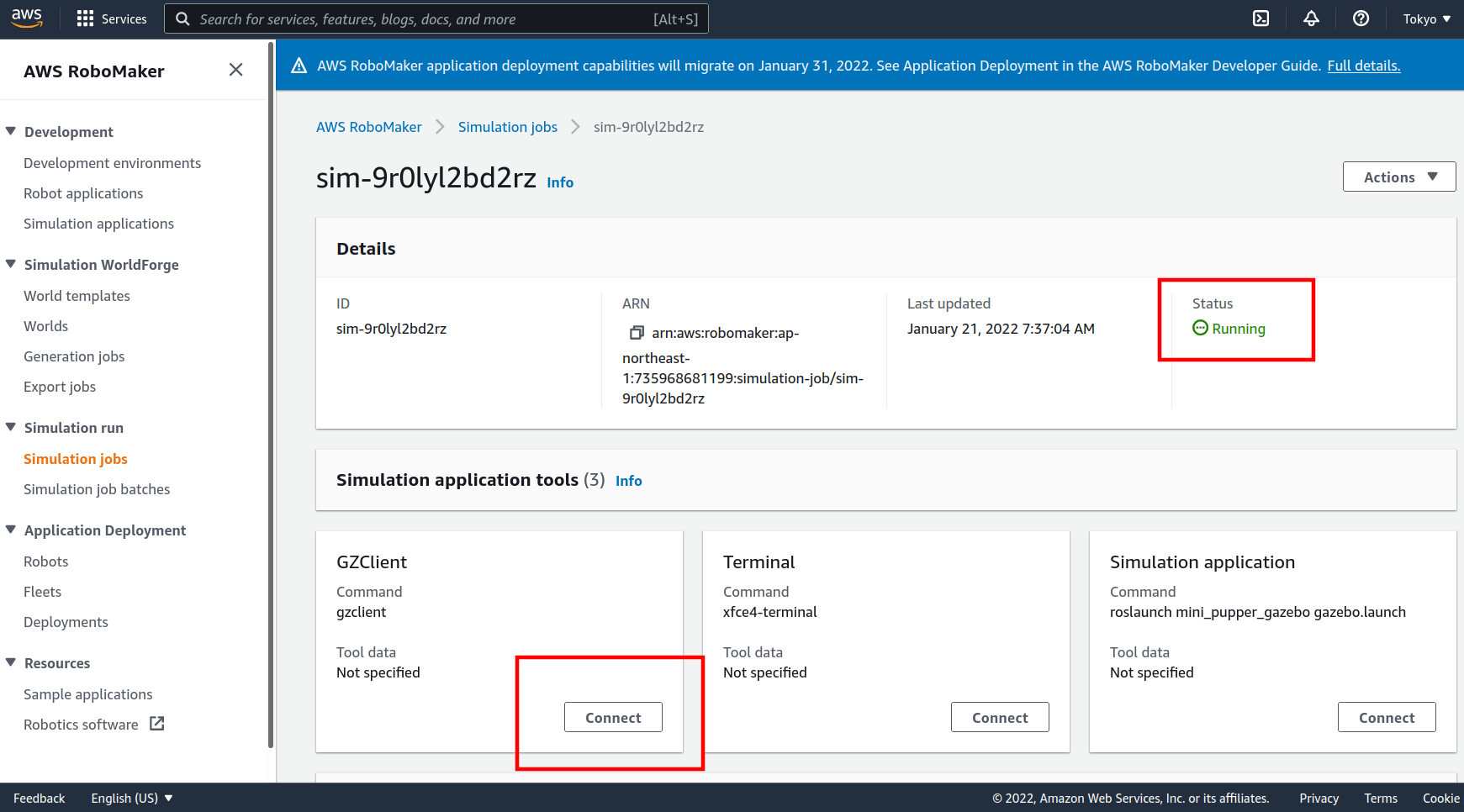
Task: Select the roslaunch command text
Action: (x=1258, y=612)
